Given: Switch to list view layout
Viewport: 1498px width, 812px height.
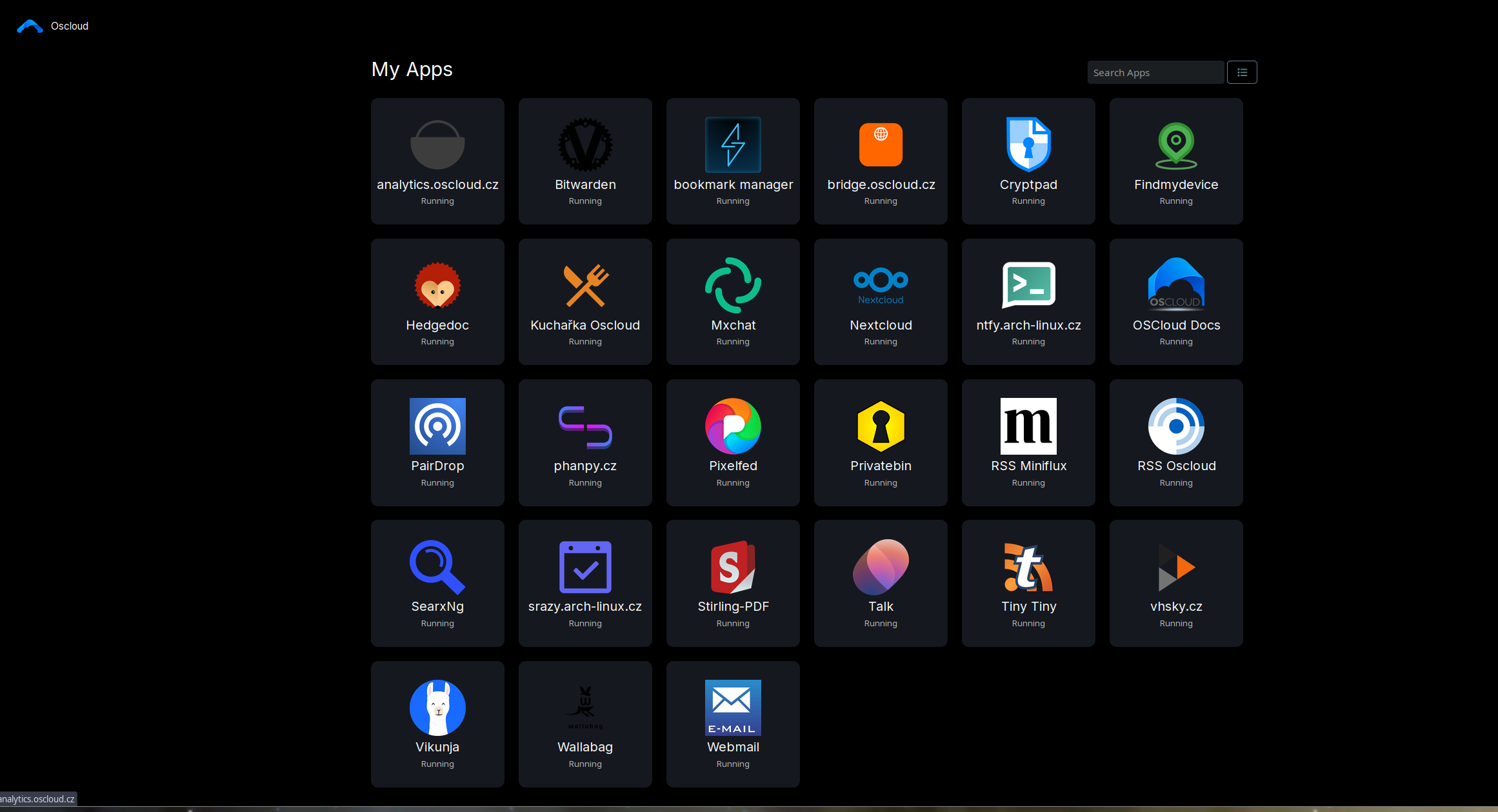Looking at the screenshot, I should click(1242, 72).
